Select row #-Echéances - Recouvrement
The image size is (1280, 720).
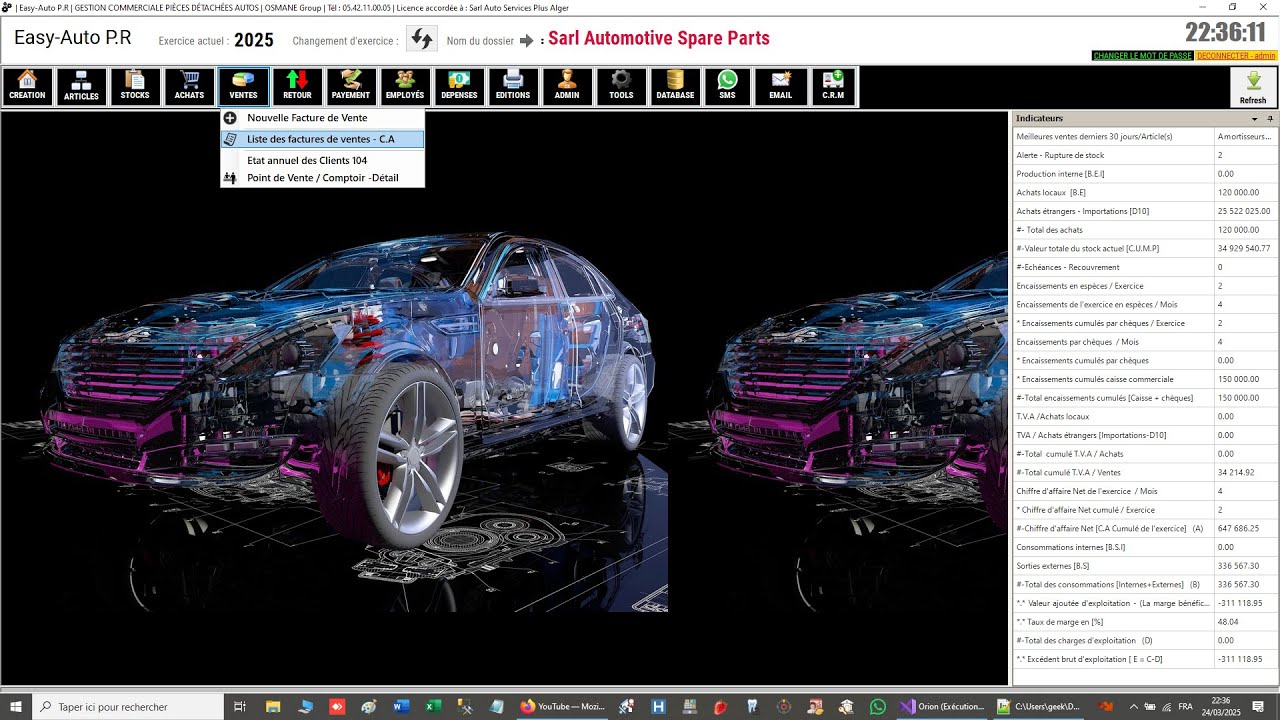[1145, 267]
